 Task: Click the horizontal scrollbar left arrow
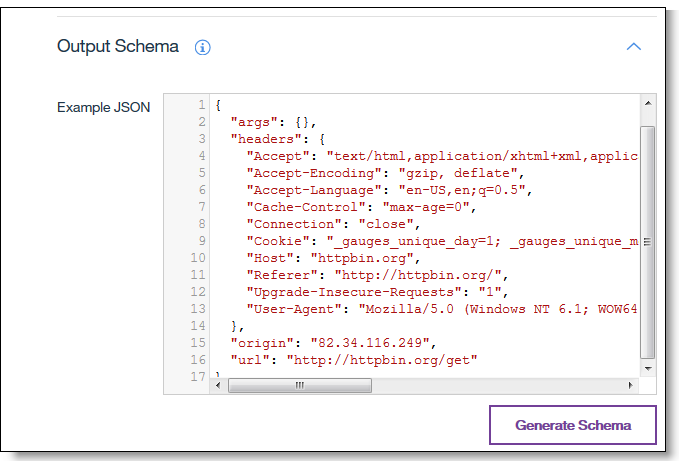pos(219,385)
